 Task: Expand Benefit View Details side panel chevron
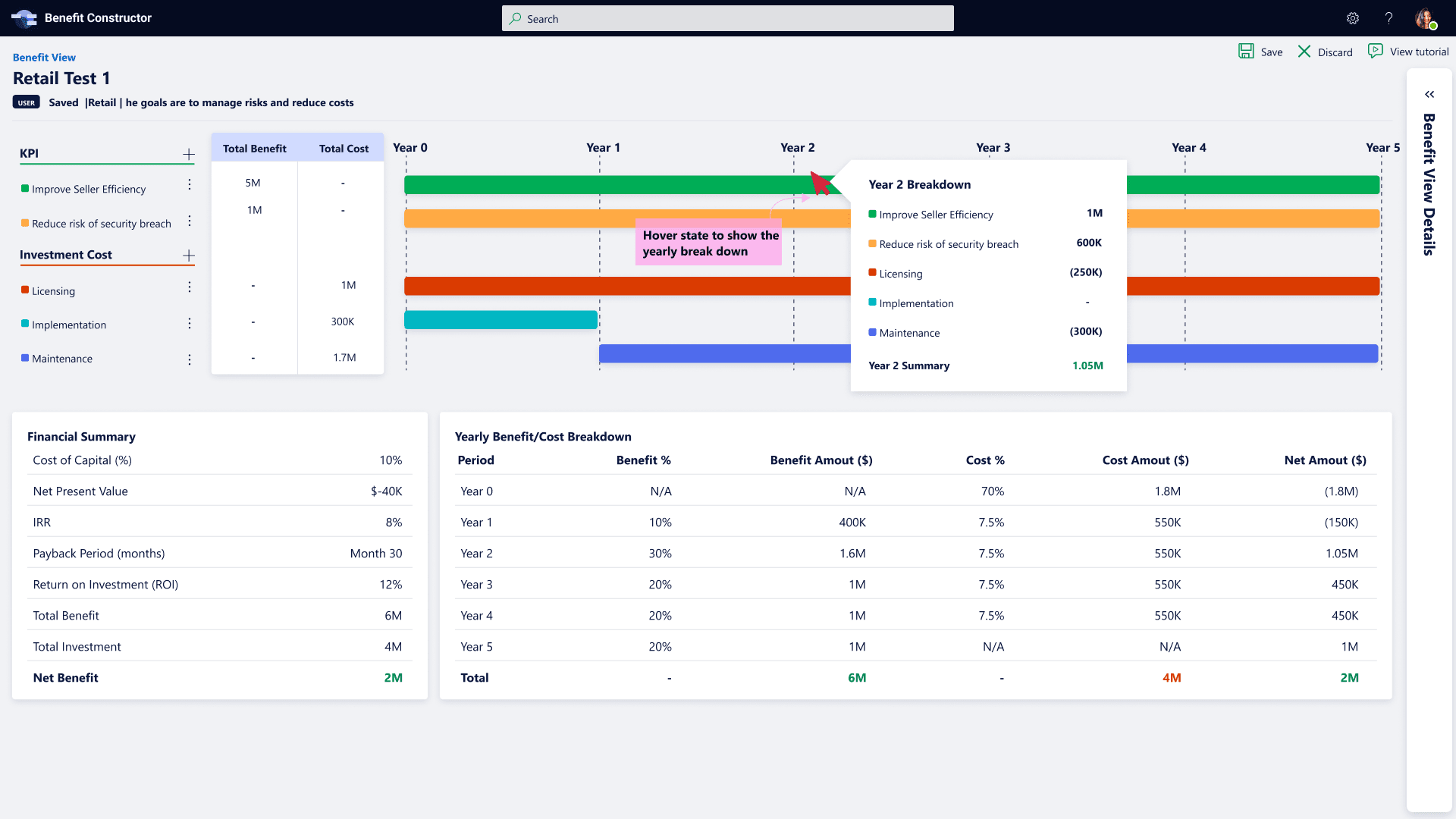click(1429, 95)
